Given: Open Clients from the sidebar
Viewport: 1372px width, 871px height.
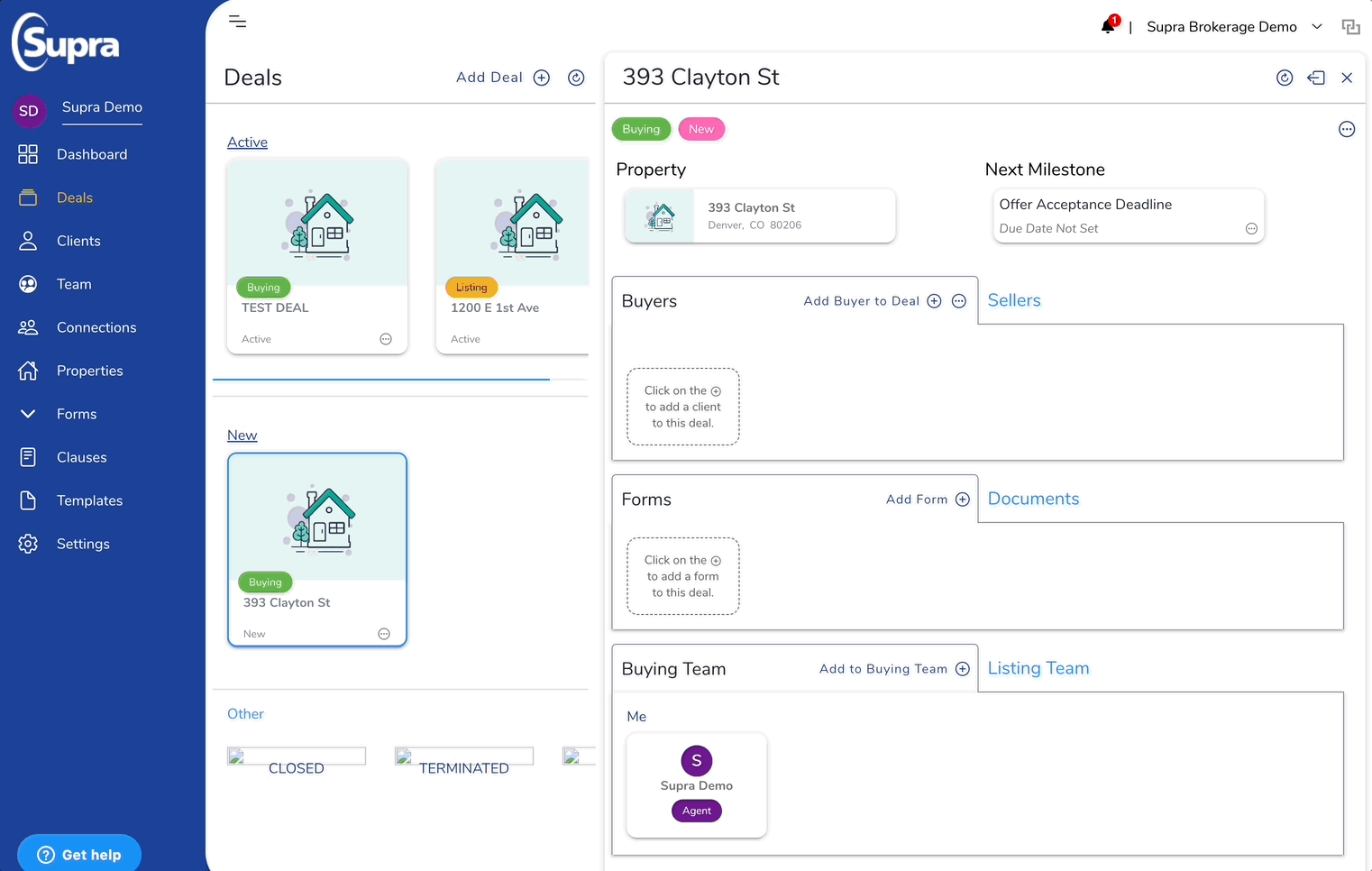Looking at the screenshot, I should coord(78,241).
